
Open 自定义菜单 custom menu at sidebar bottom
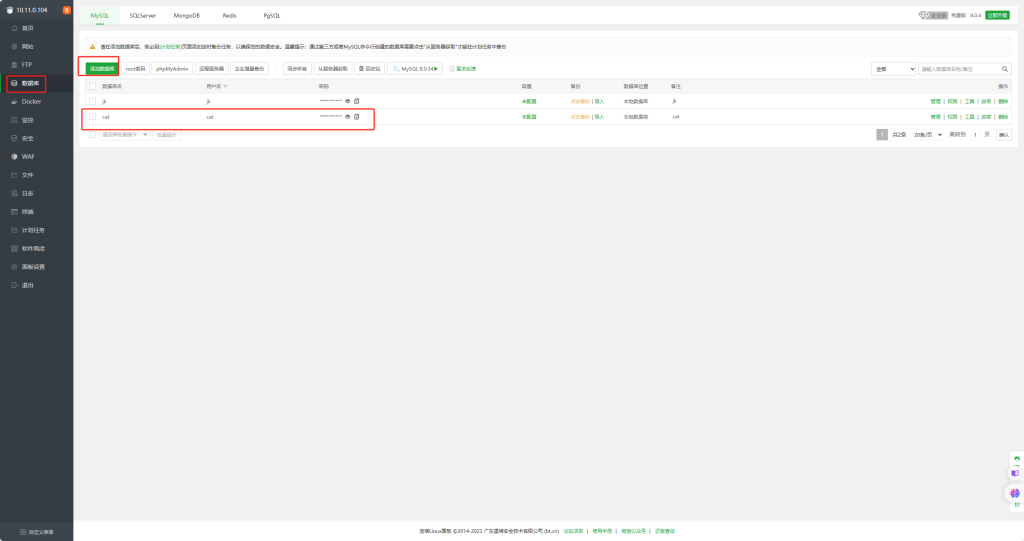coord(37,532)
